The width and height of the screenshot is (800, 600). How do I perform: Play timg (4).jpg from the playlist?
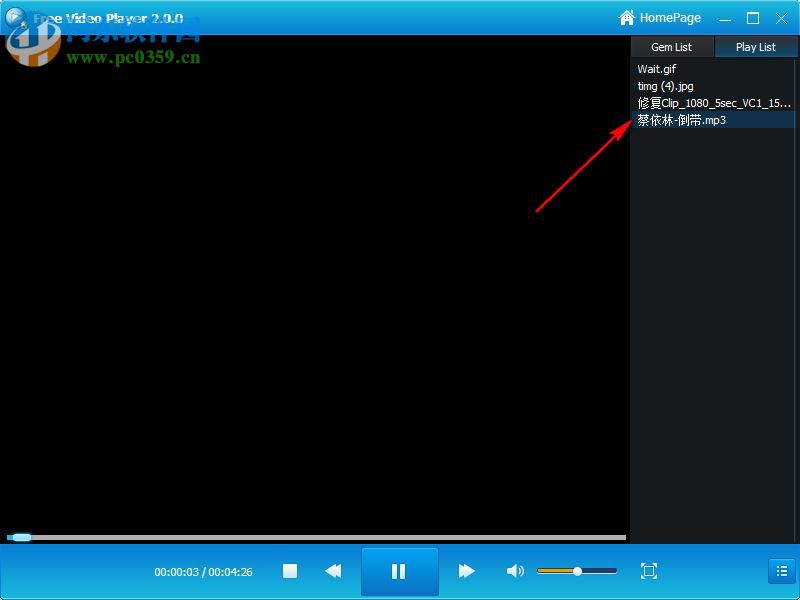click(664, 86)
